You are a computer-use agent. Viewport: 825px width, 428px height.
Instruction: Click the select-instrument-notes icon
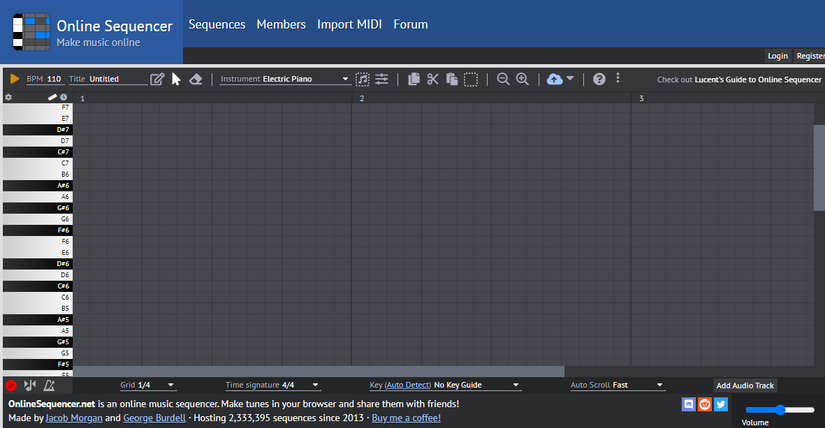point(363,79)
